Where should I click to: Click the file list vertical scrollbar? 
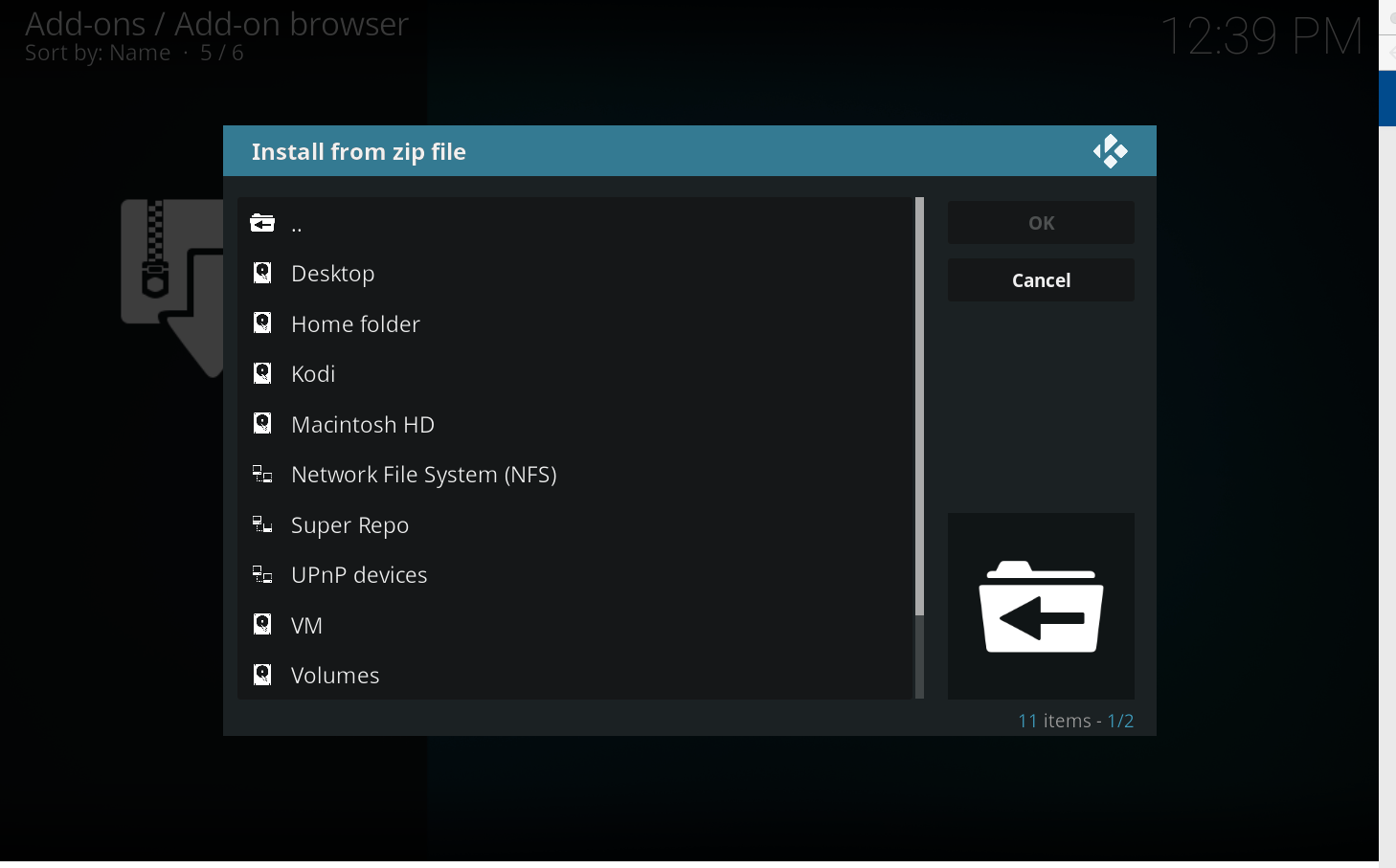(919, 407)
